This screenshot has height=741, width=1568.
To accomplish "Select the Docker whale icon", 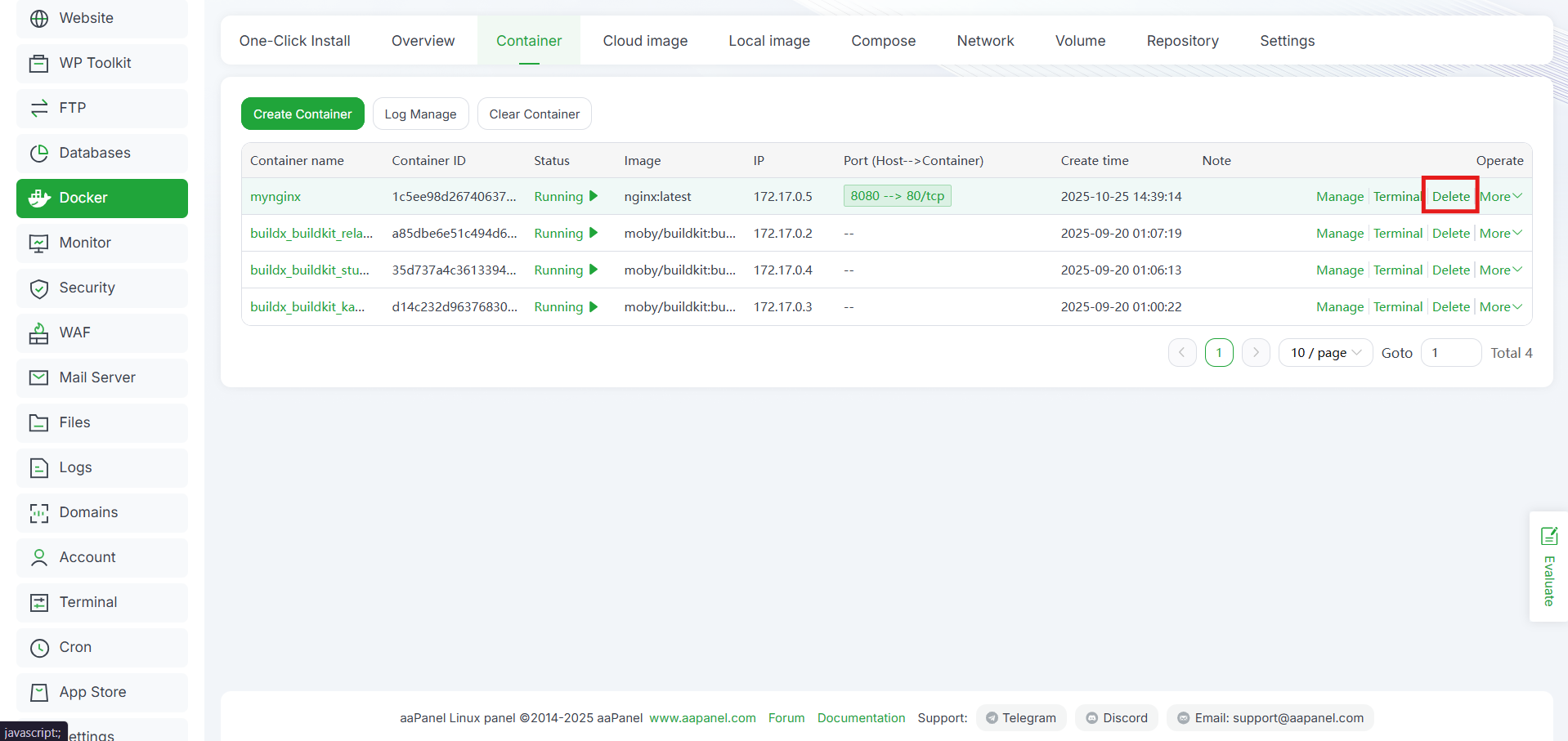I will 39,198.
